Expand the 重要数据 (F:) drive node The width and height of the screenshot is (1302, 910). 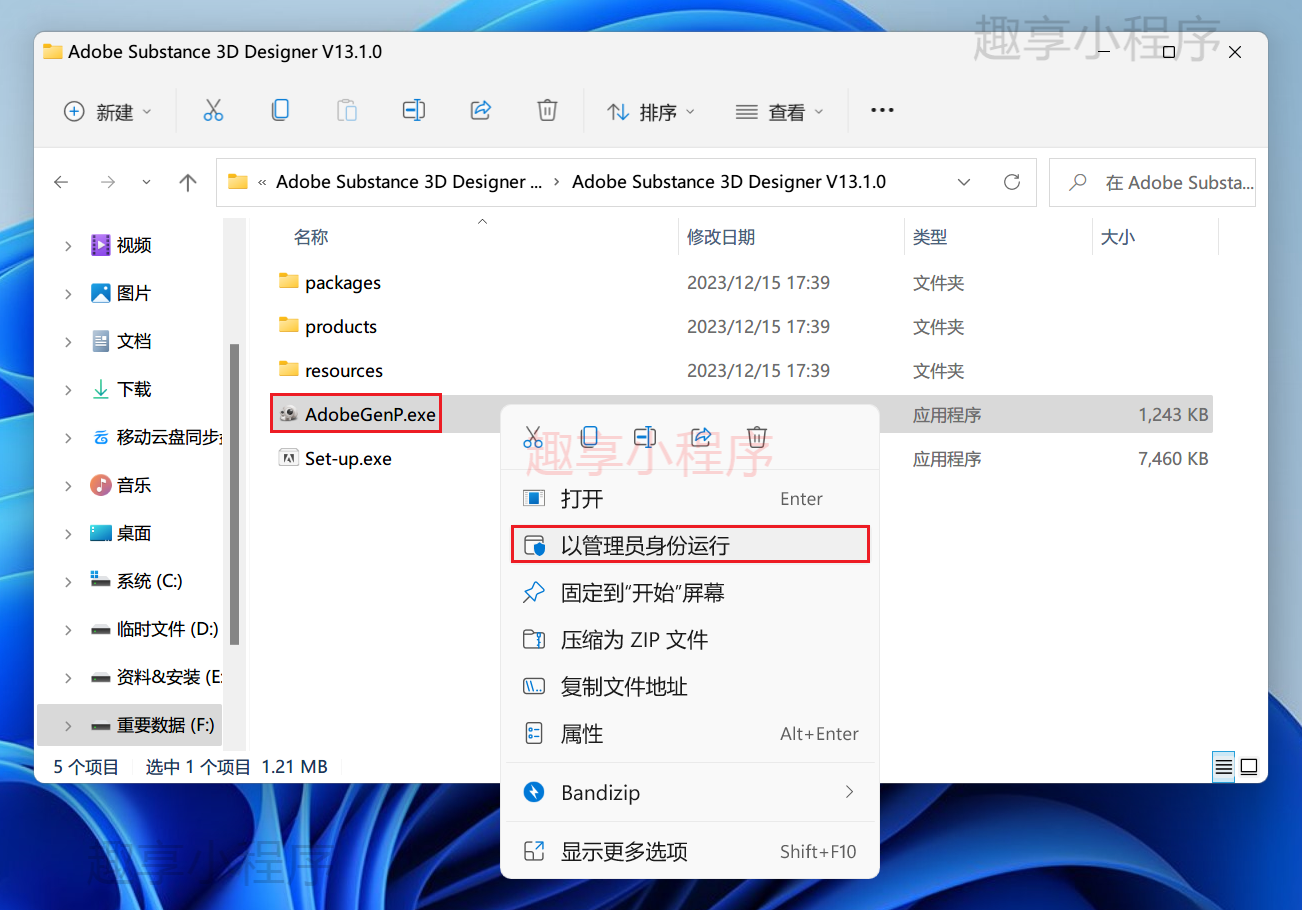(x=68, y=725)
